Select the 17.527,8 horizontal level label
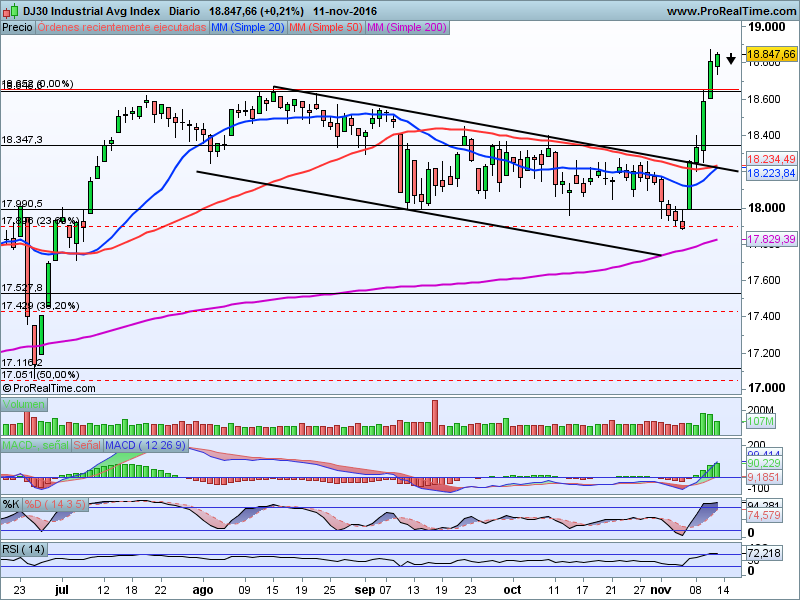This screenshot has width=800, height=600. (x=22, y=288)
